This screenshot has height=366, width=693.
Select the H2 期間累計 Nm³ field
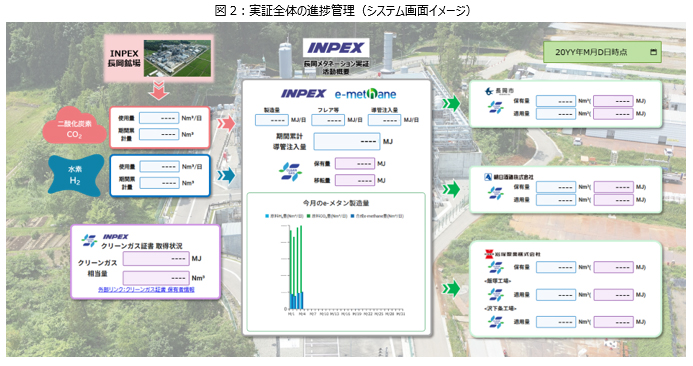(160, 183)
